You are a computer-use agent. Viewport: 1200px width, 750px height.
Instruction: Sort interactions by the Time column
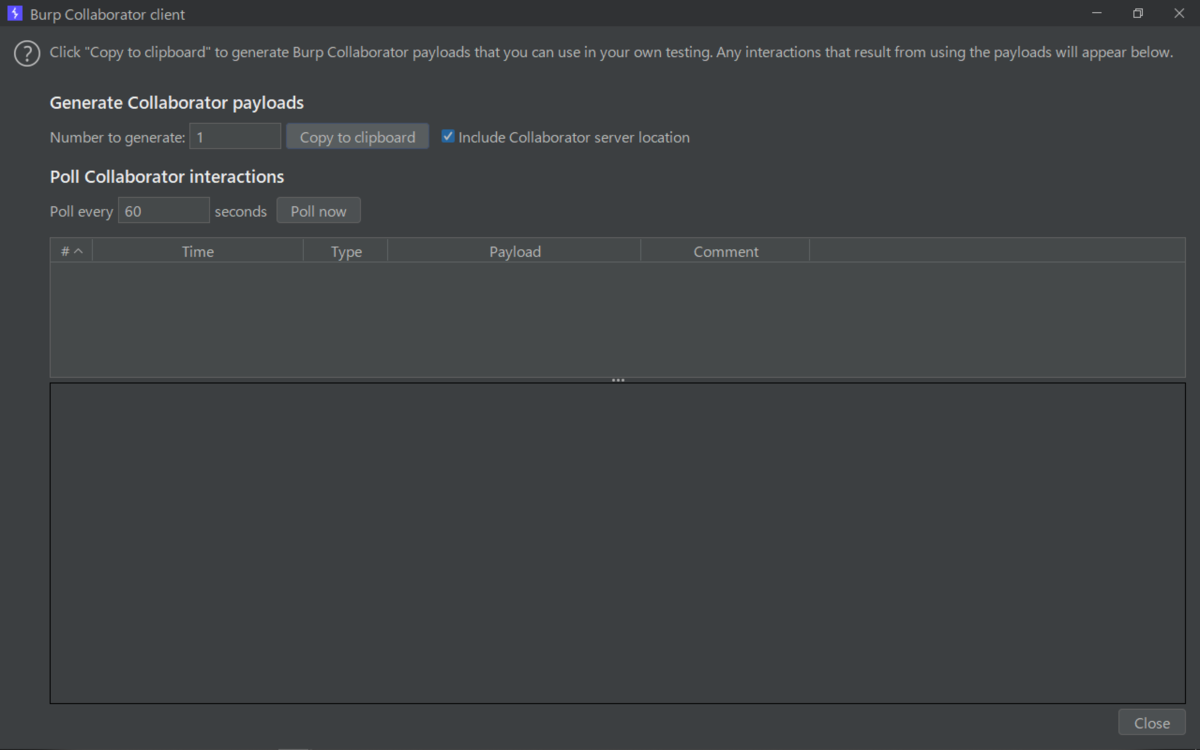click(198, 251)
